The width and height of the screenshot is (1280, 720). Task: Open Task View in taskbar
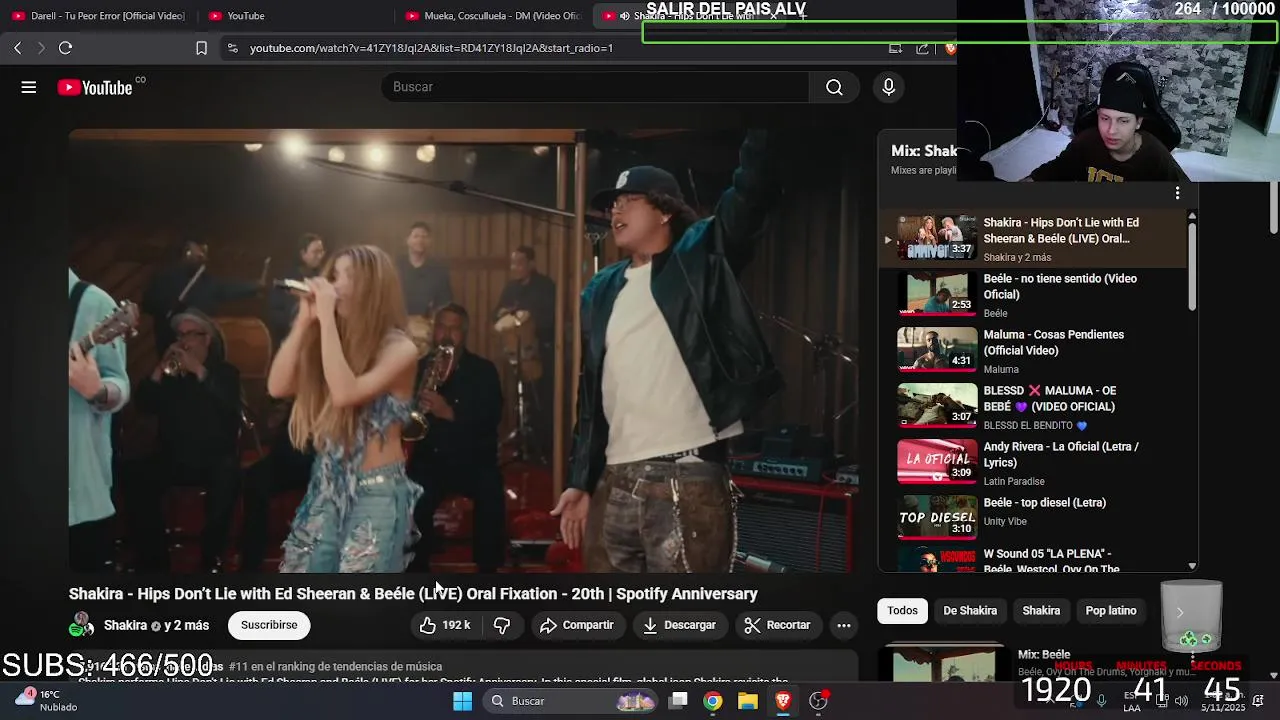pos(678,701)
